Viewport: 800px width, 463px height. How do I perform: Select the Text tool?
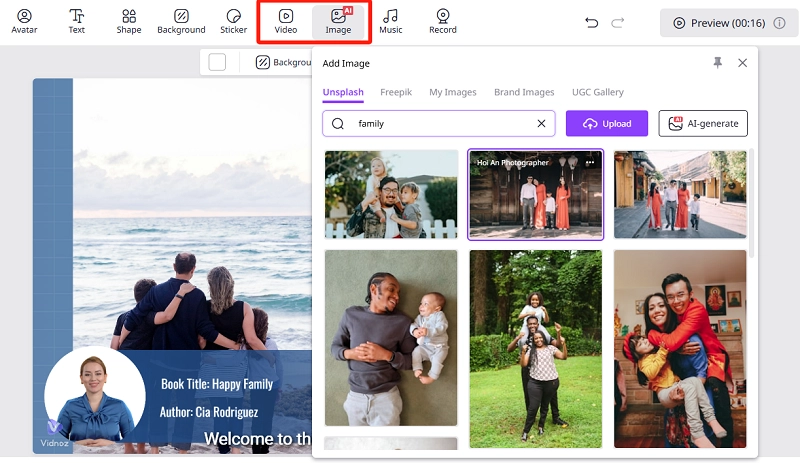point(76,21)
